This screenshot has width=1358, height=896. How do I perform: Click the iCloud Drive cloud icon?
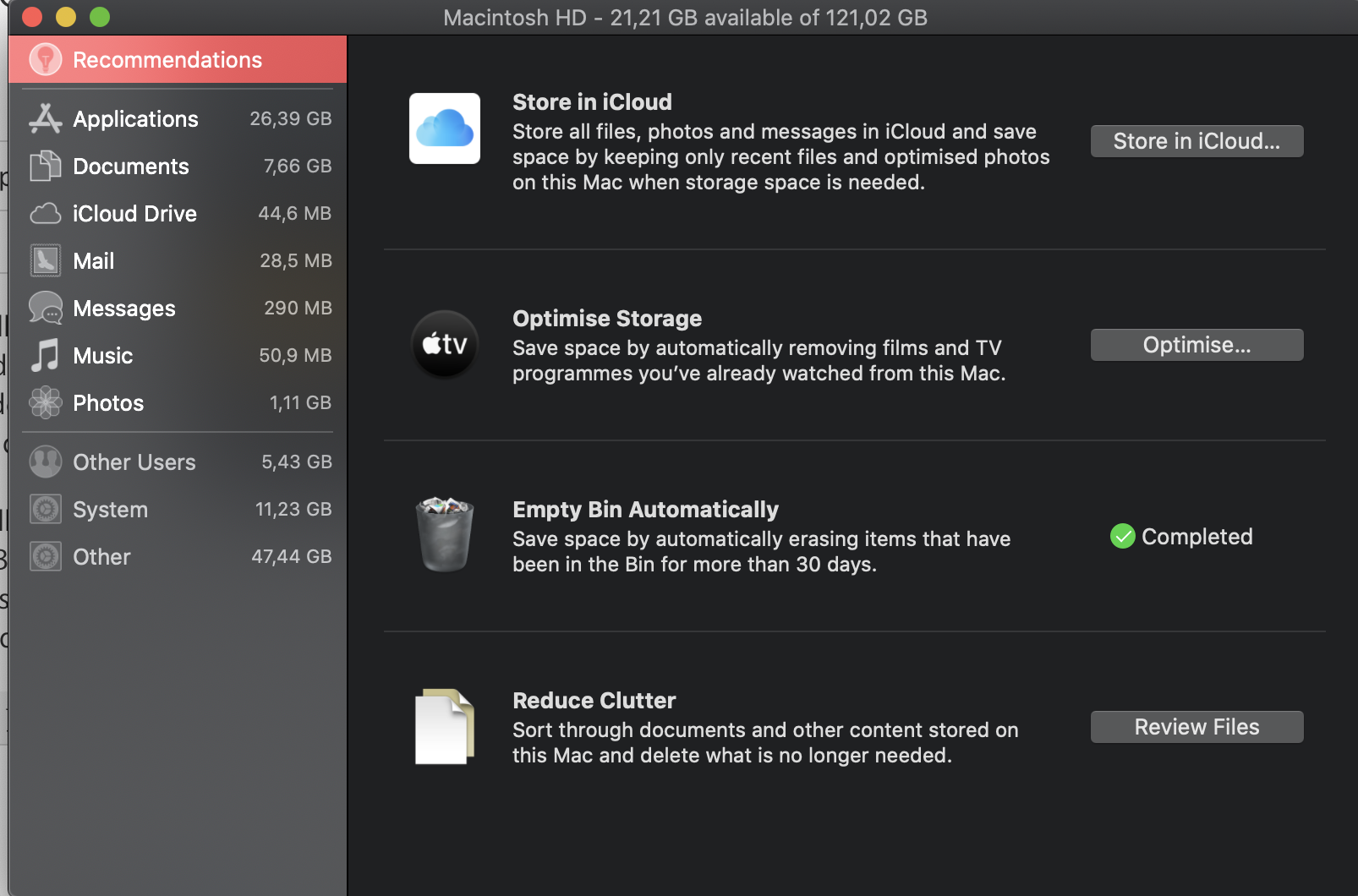pos(46,213)
